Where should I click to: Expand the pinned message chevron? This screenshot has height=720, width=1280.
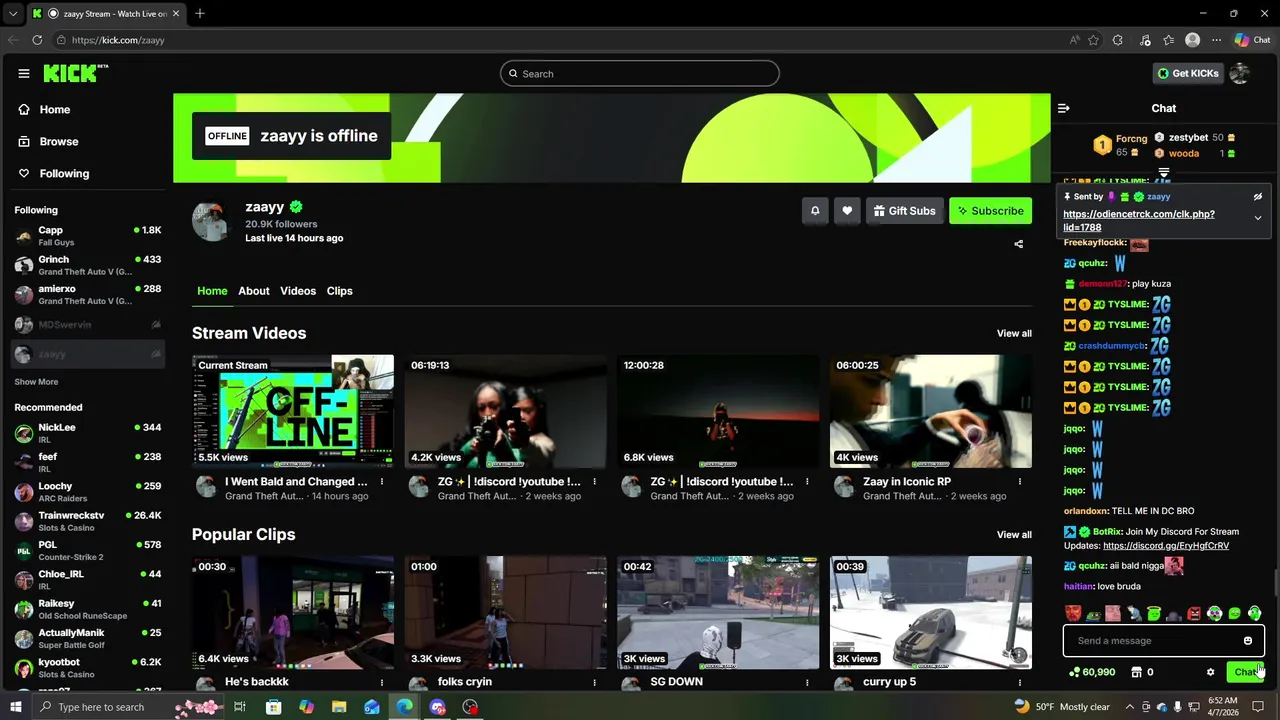coord(1258,218)
